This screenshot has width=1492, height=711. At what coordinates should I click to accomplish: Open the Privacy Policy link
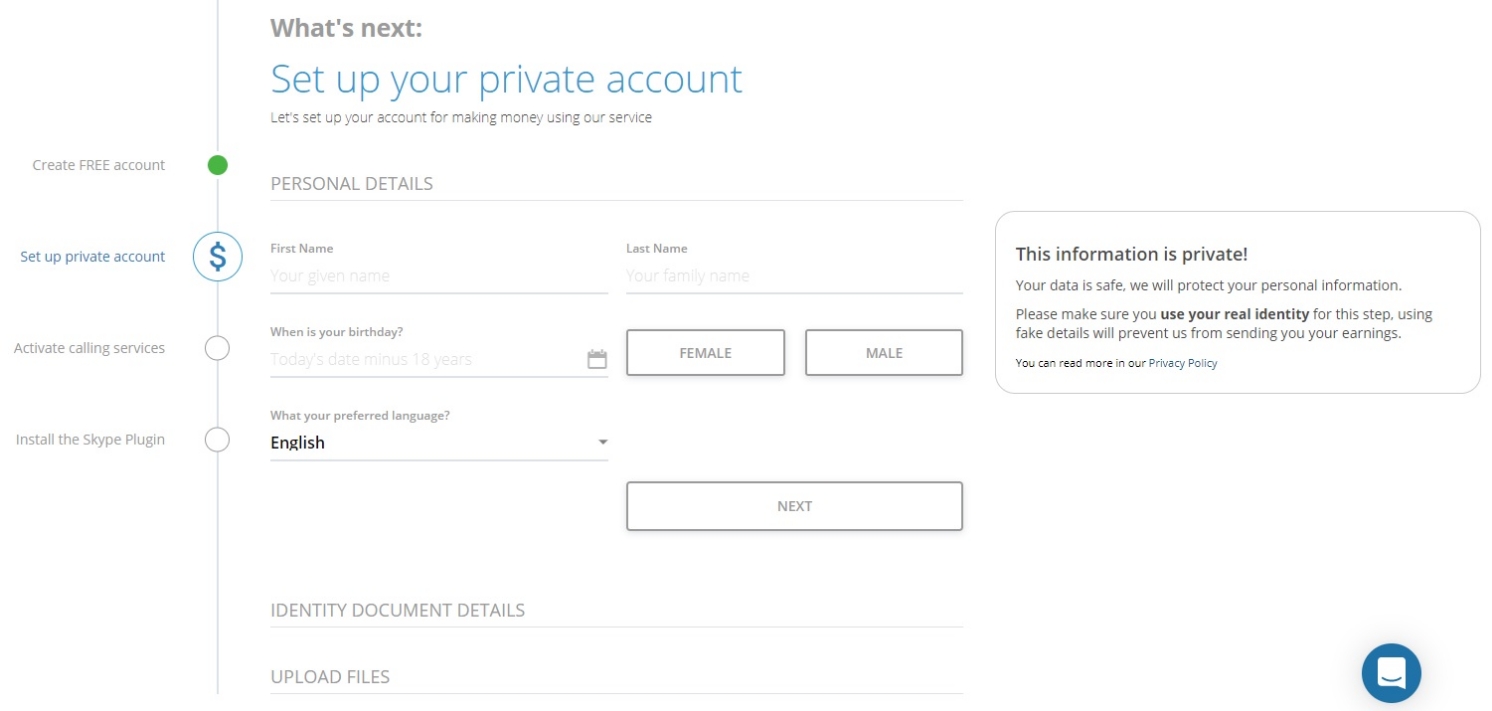click(x=1183, y=363)
